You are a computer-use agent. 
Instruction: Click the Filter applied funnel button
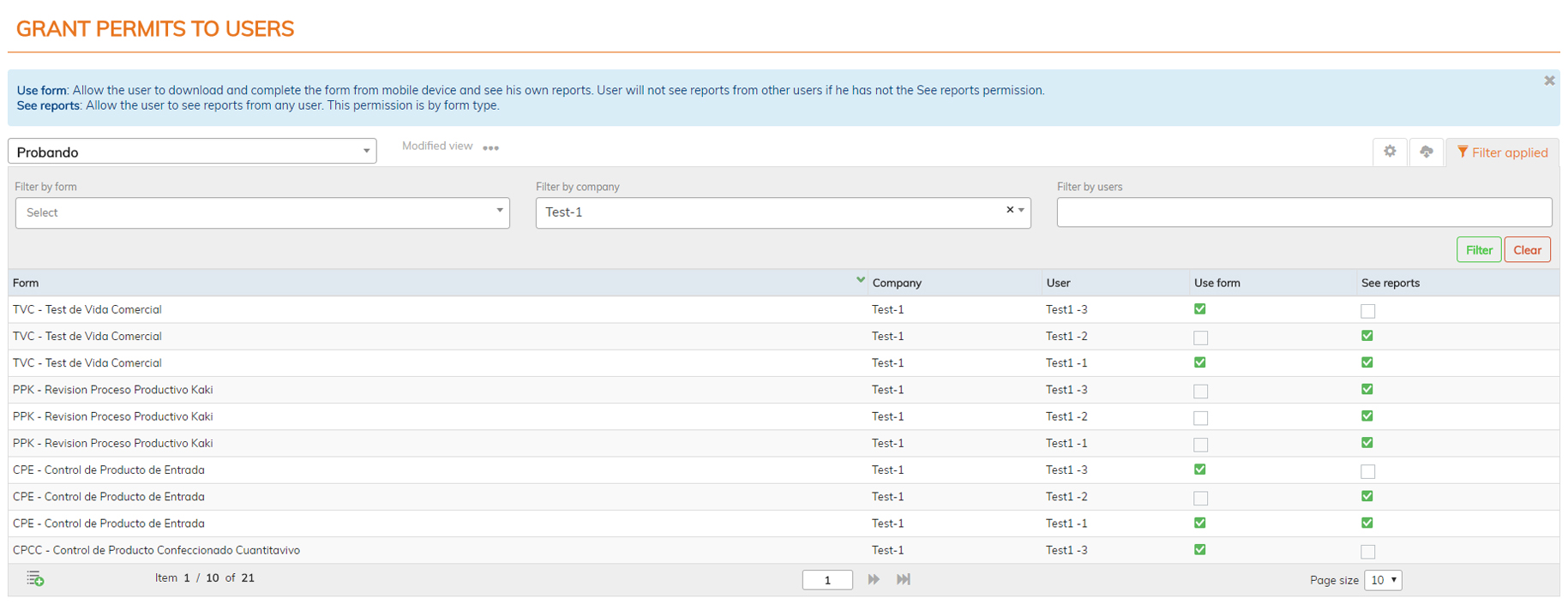coord(1502,152)
